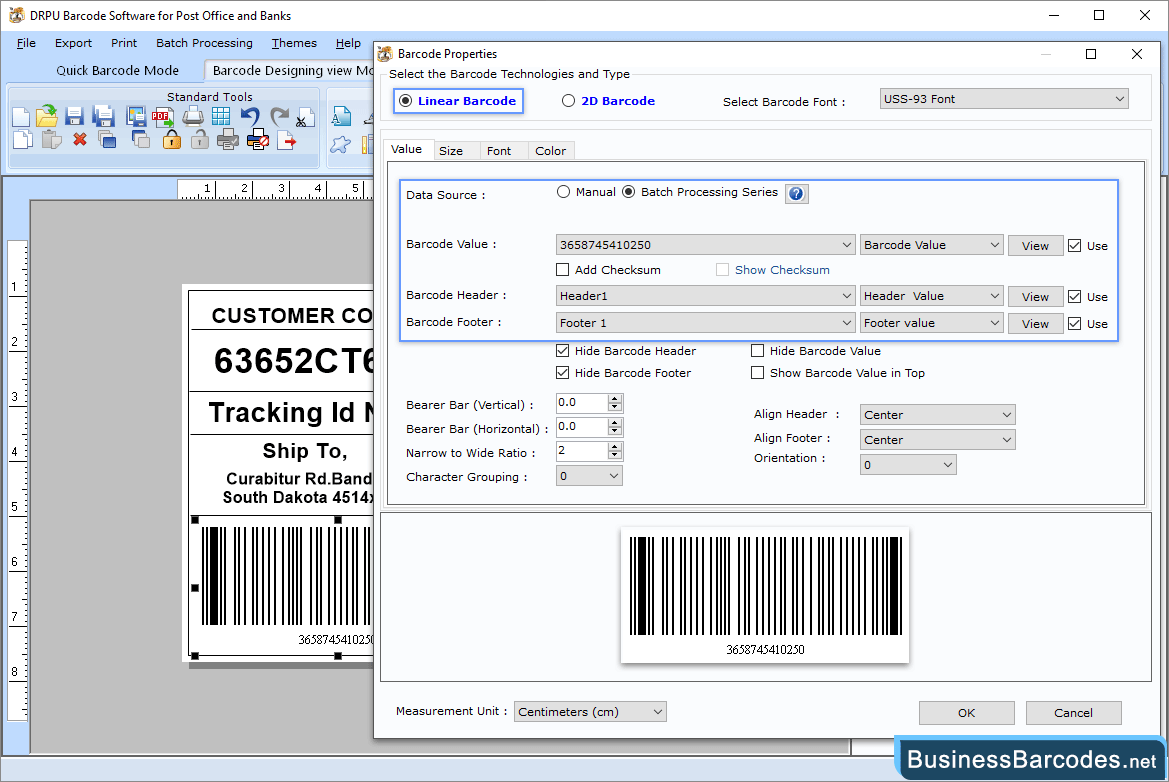
Task: Click the Print icon in Standard Tools
Action: coord(193,116)
